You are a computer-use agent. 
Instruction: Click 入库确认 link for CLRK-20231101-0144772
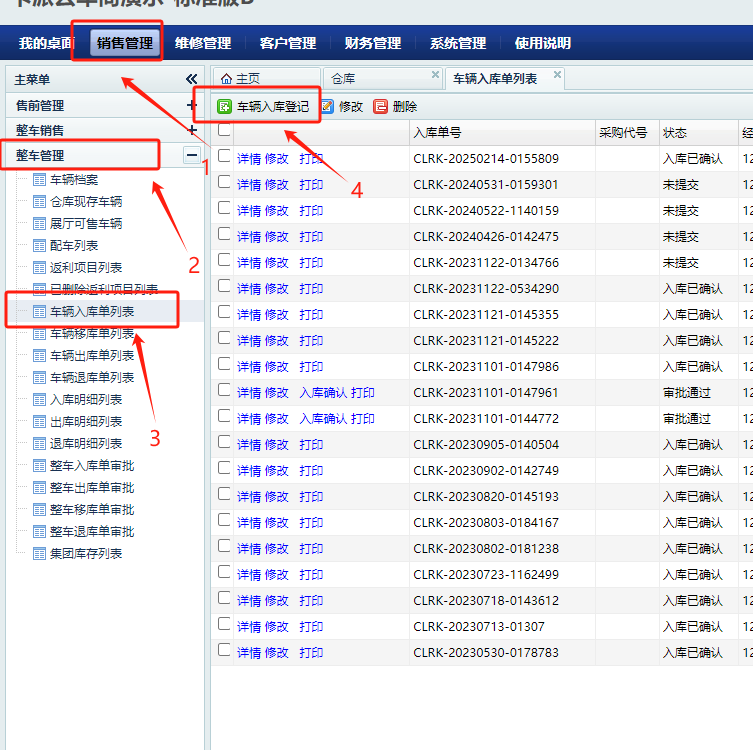[x=323, y=418]
